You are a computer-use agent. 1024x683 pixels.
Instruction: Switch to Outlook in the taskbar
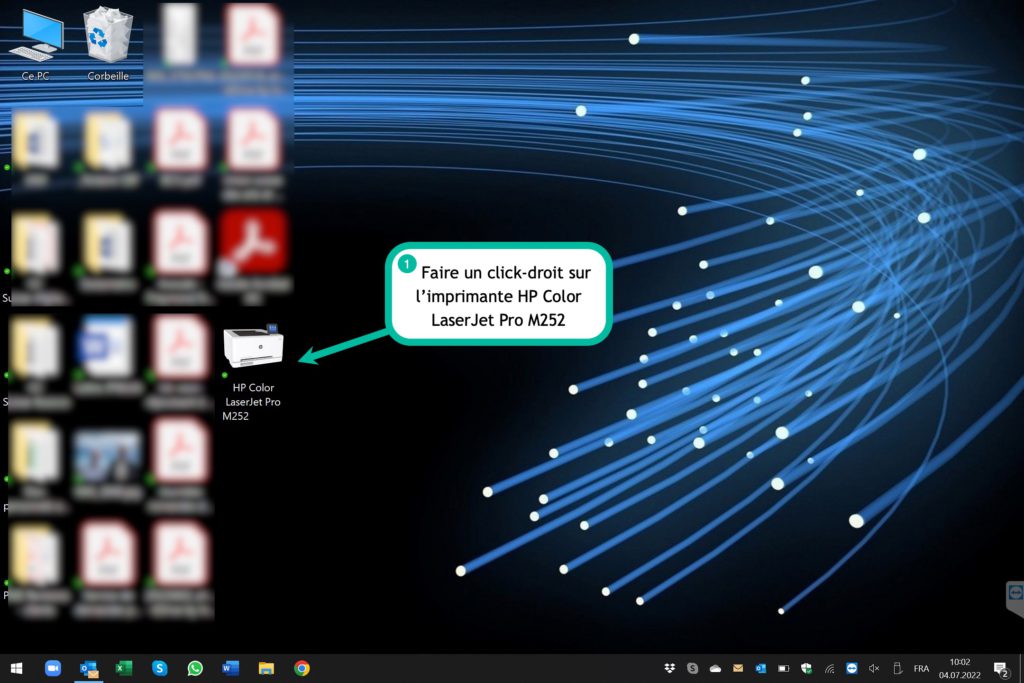[89, 668]
